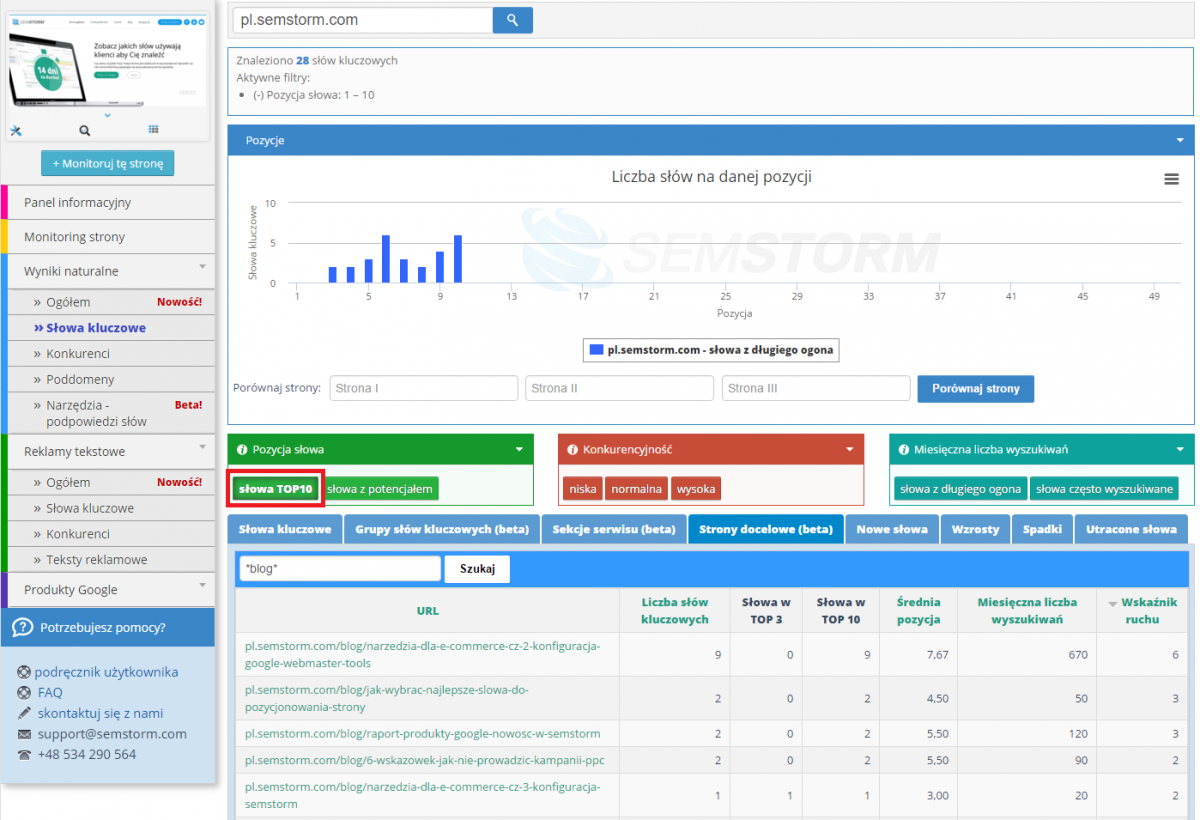Switch to the Słowa kluczowe tab

[285, 529]
